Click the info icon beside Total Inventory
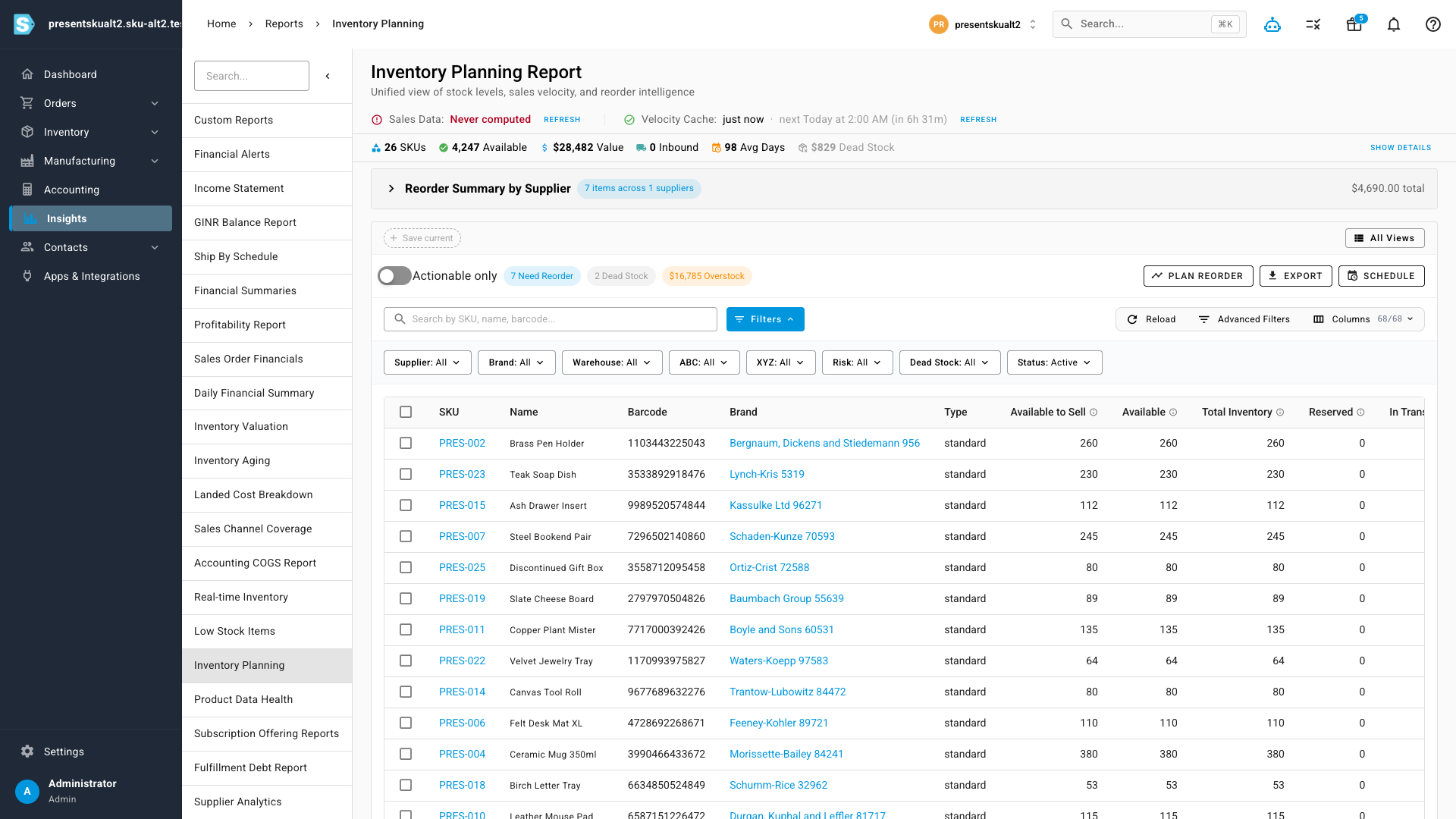The height and width of the screenshot is (819, 1456). (x=1280, y=413)
